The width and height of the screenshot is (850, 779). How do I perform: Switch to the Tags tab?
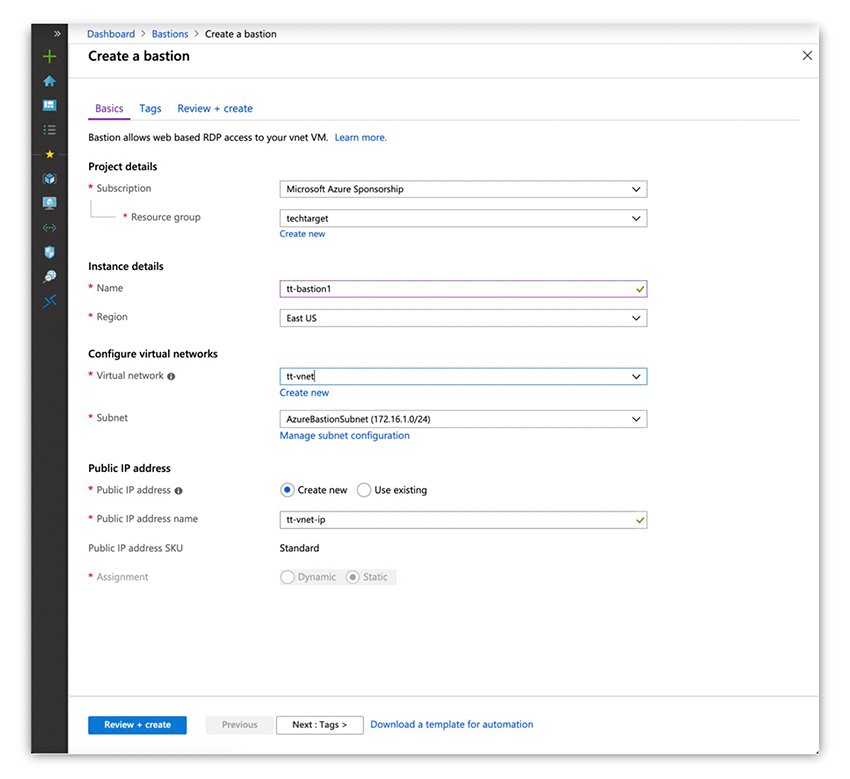[x=150, y=108]
